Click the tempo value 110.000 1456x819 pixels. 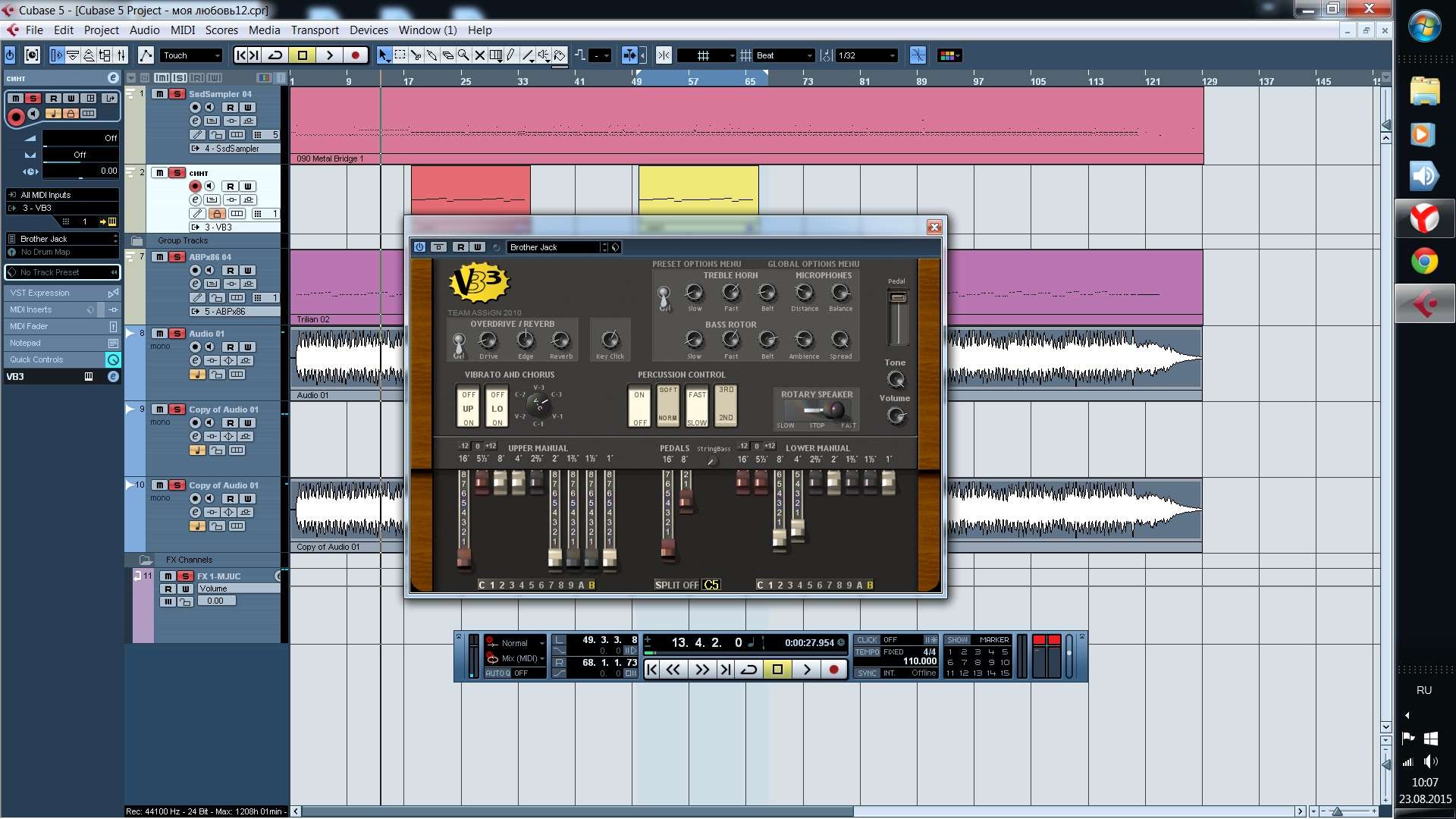point(919,661)
